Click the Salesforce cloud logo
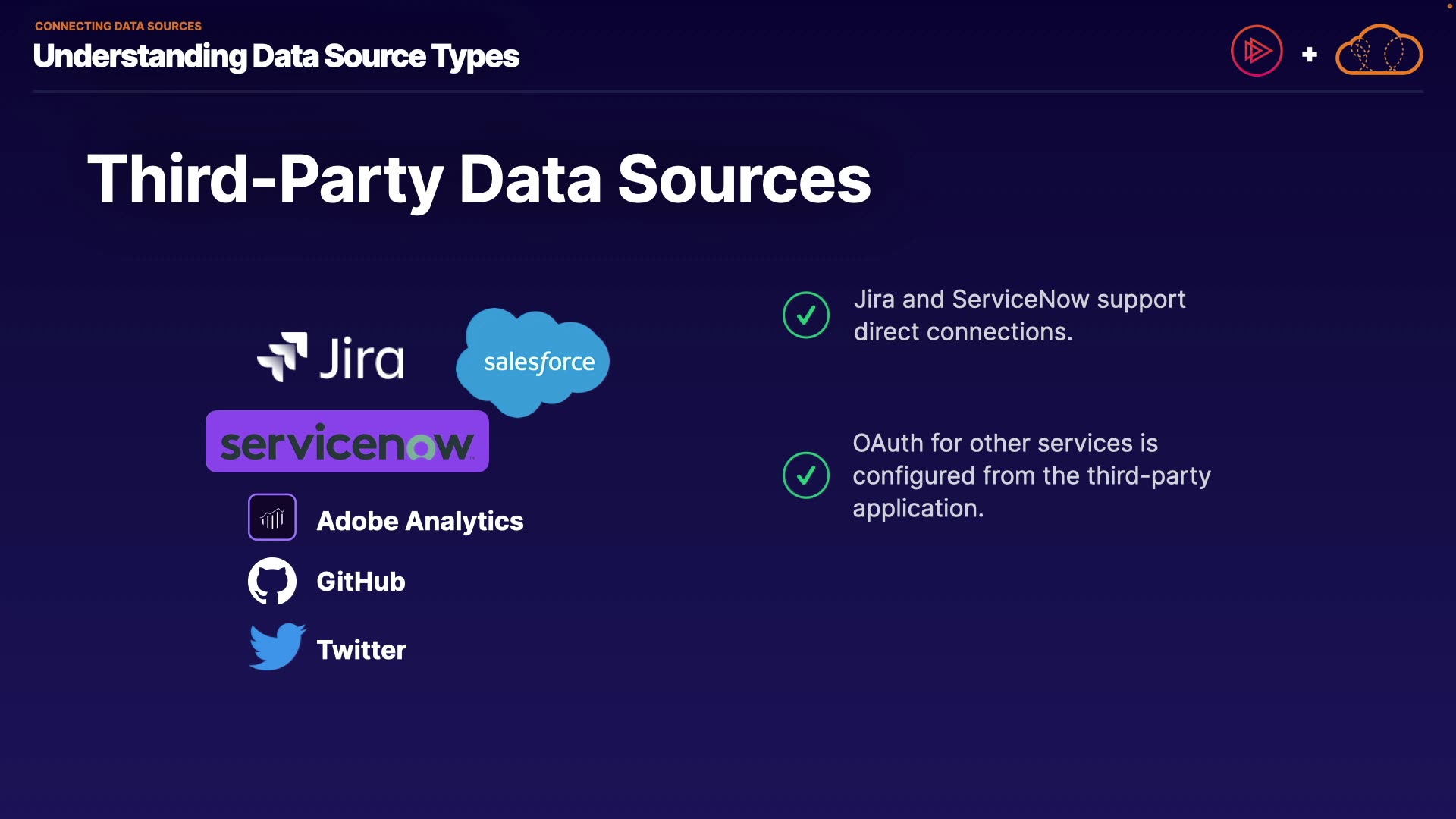1456x819 pixels. [x=533, y=362]
